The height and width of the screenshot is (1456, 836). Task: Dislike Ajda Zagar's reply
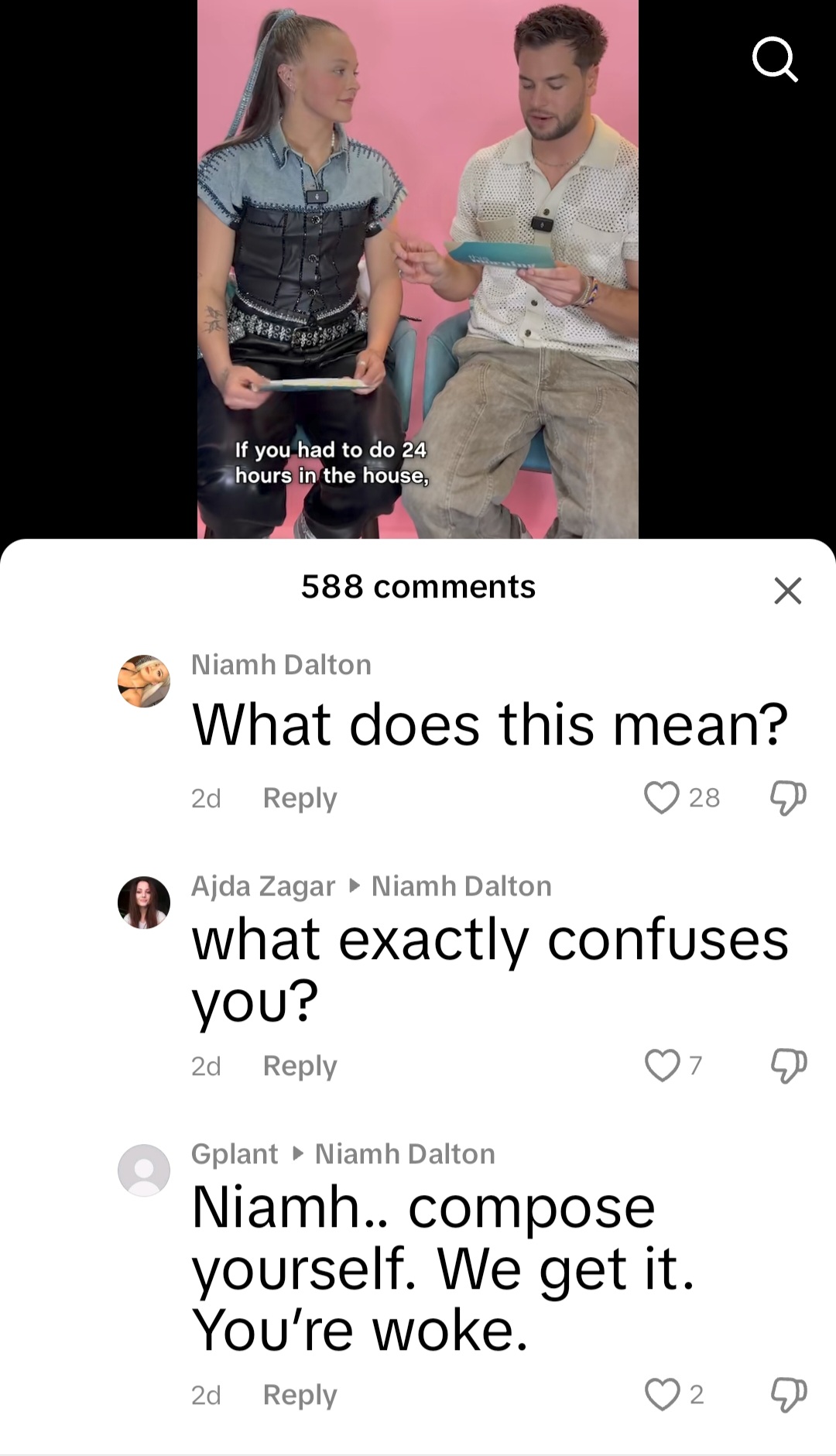[x=788, y=1066]
